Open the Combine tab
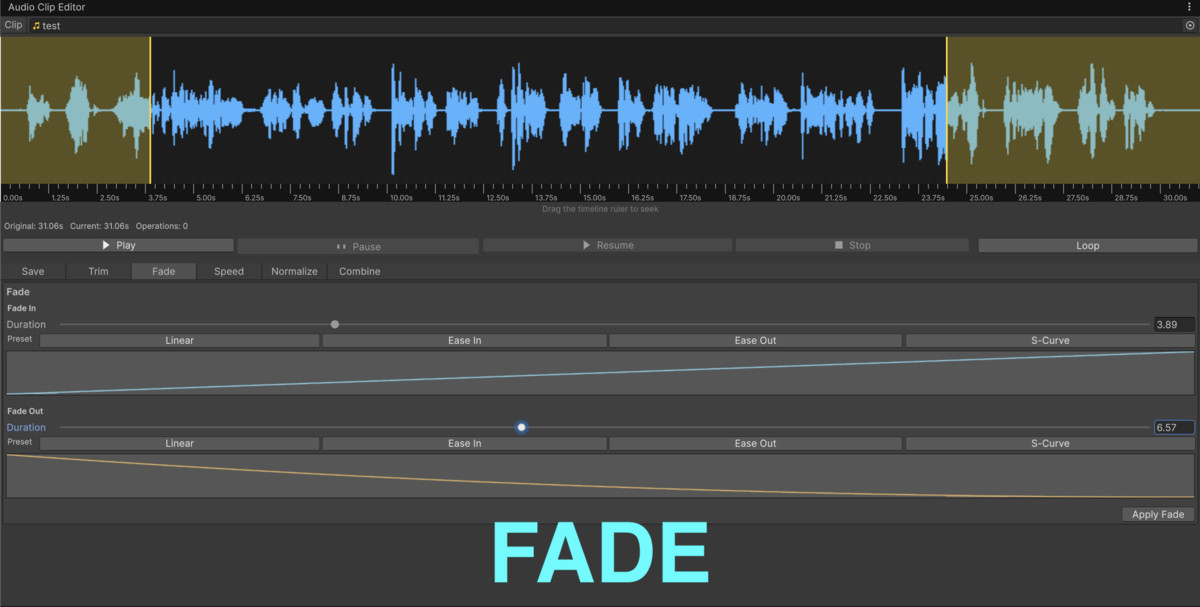The image size is (1200, 607). point(360,271)
